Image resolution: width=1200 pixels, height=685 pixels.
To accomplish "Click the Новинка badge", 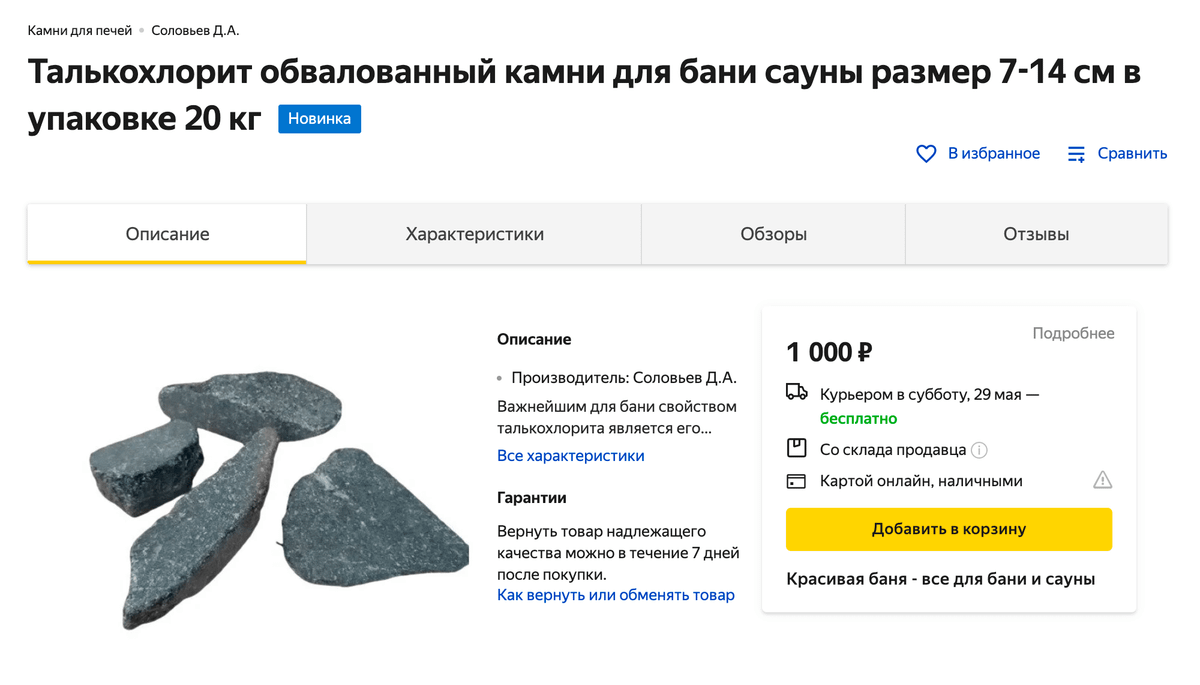I will tap(319, 118).
